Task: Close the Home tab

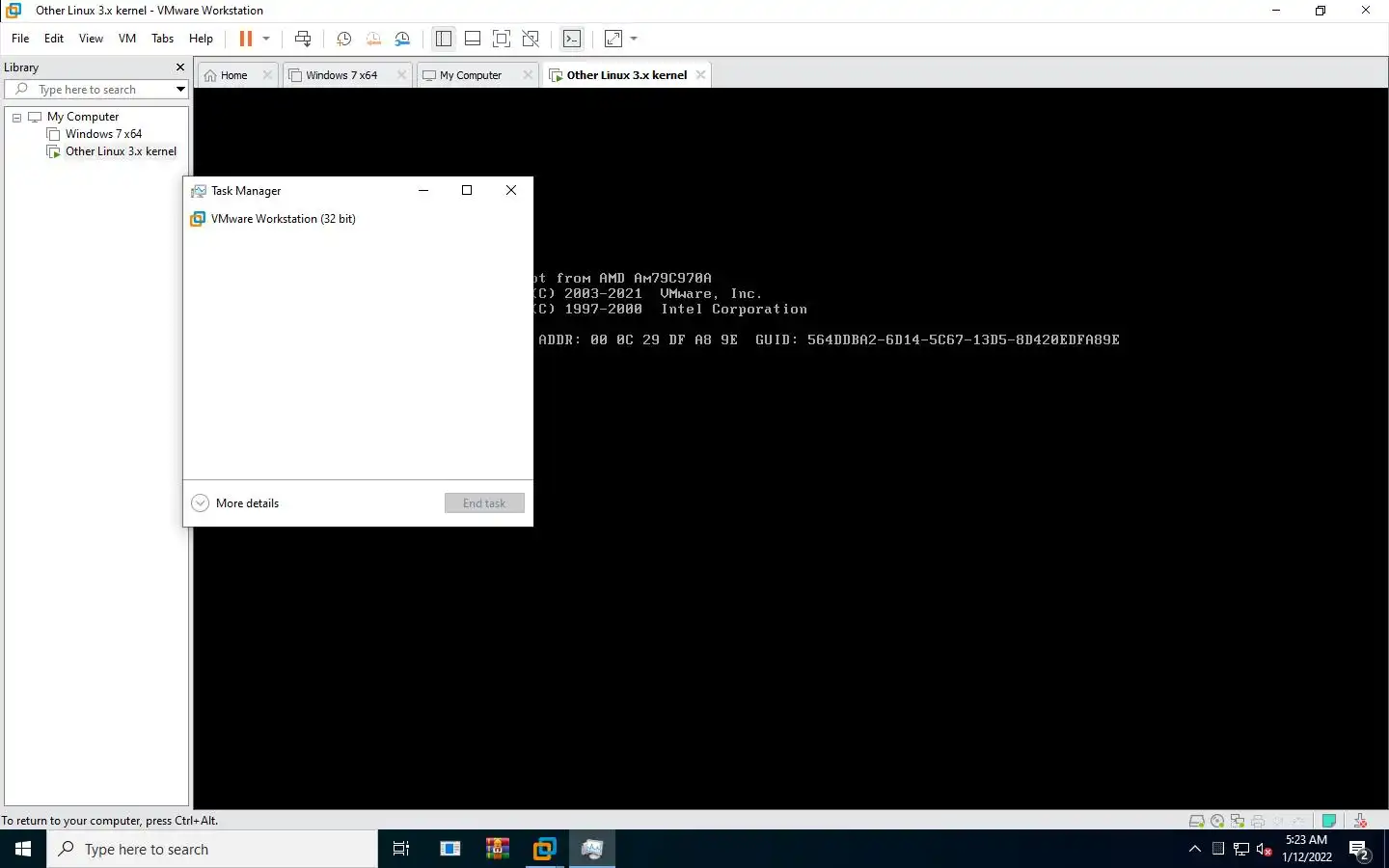Action: (267, 75)
